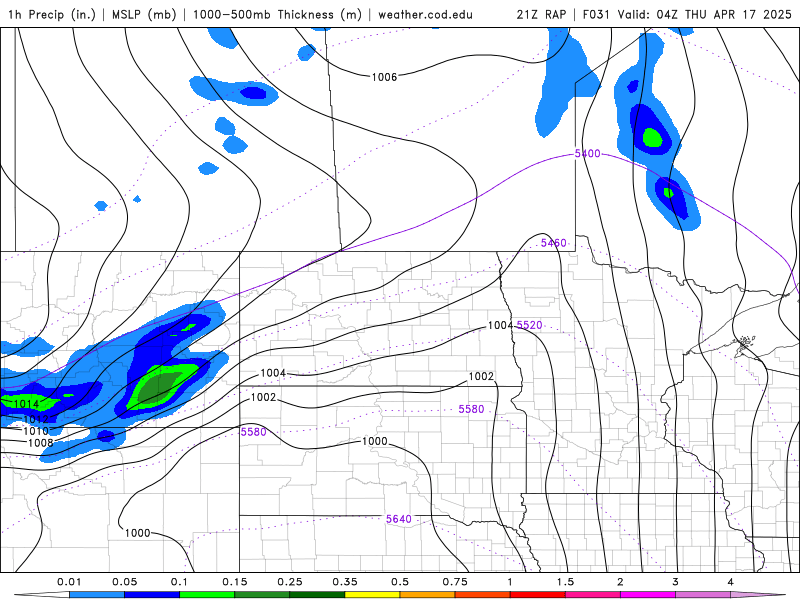Click the bright green 0.1 legend swatch

(x=207, y=595)
